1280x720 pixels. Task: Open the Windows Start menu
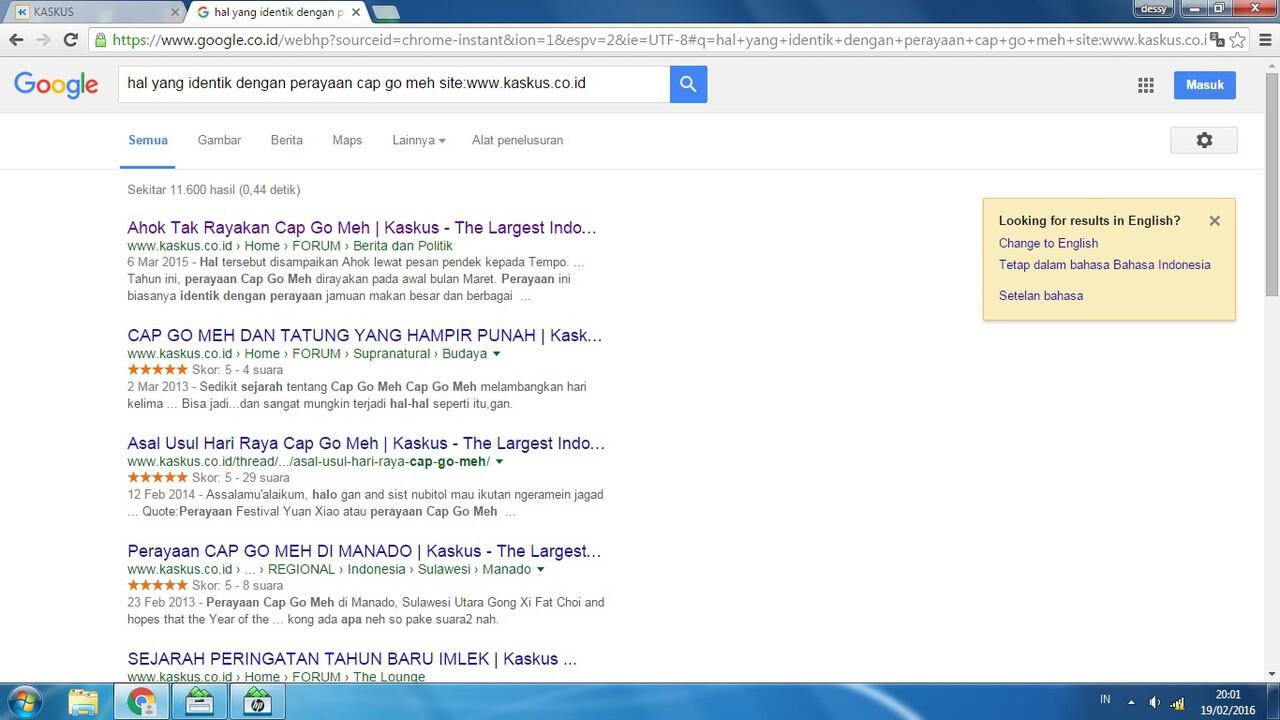25,701
